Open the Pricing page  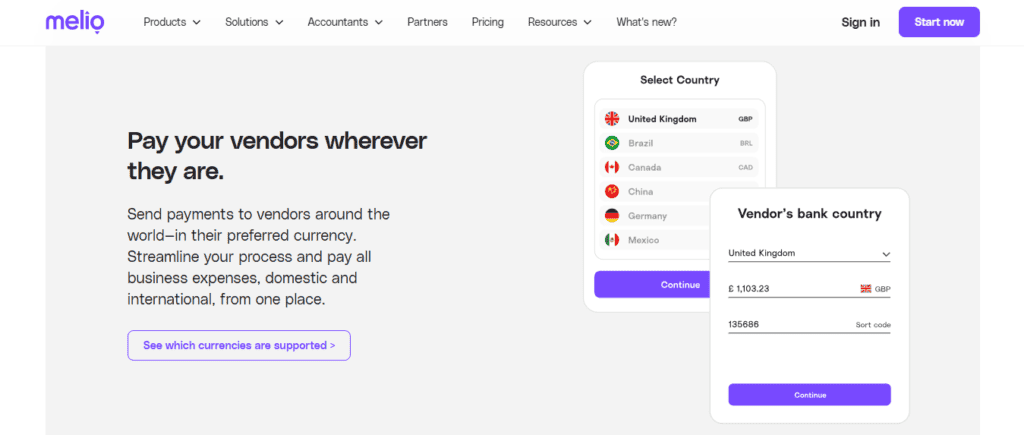pos(488,22)
